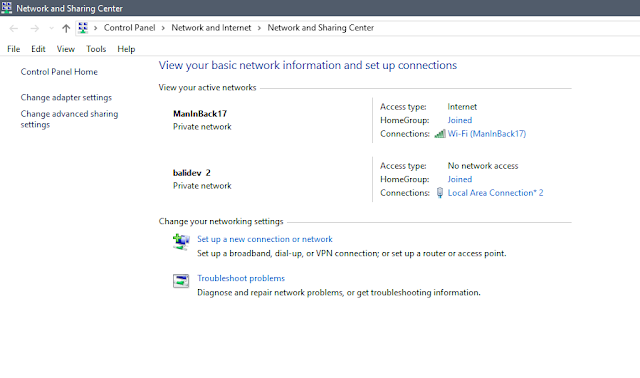Click the Joined HomeGroup link for ManInBack17

460,120
